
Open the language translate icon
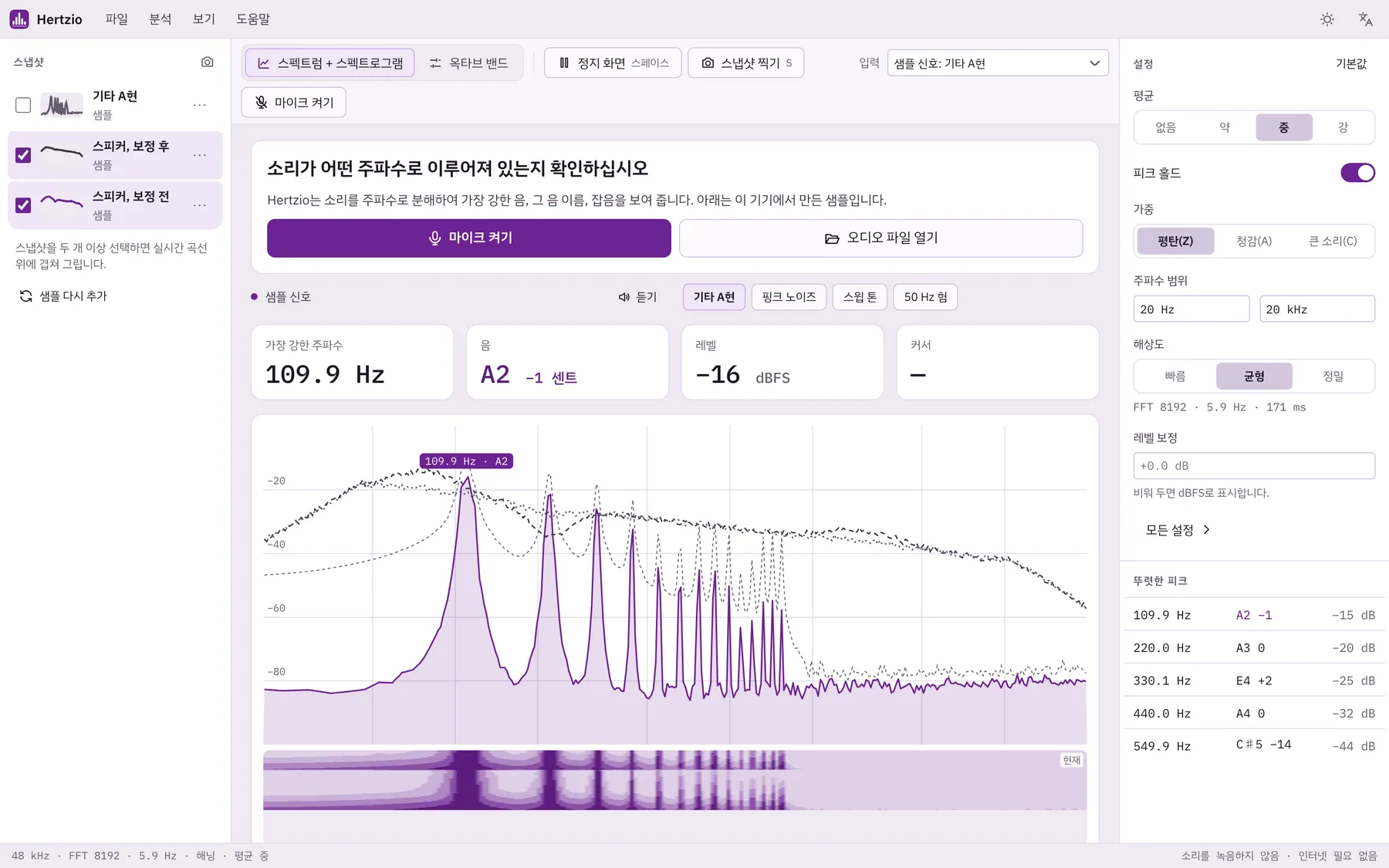(x=1365, y=19)
